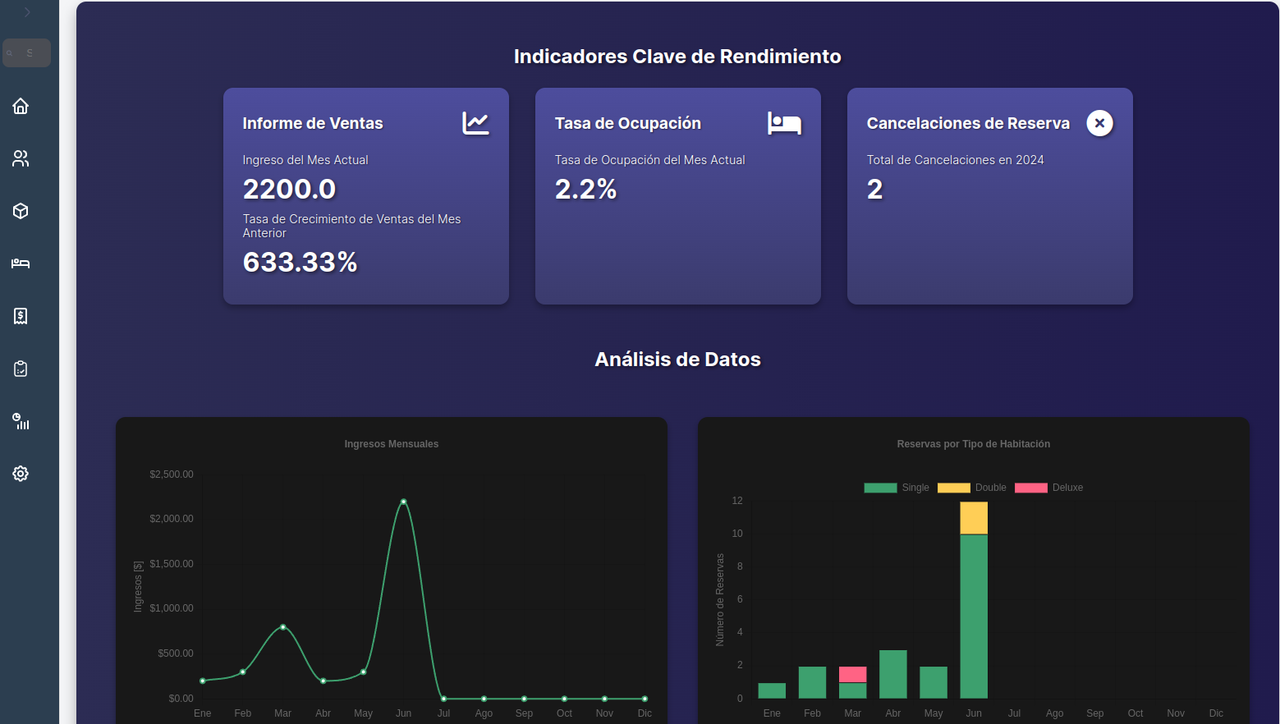
Task: Click the Mar data point on income chart
Action: (283, 627)
